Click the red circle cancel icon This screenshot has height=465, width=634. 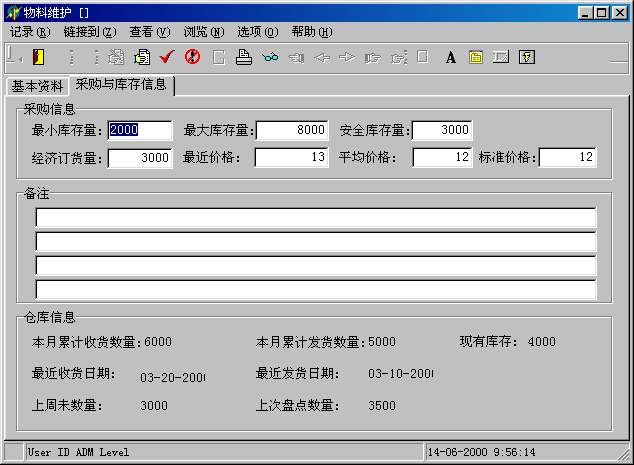click(192, 57)
